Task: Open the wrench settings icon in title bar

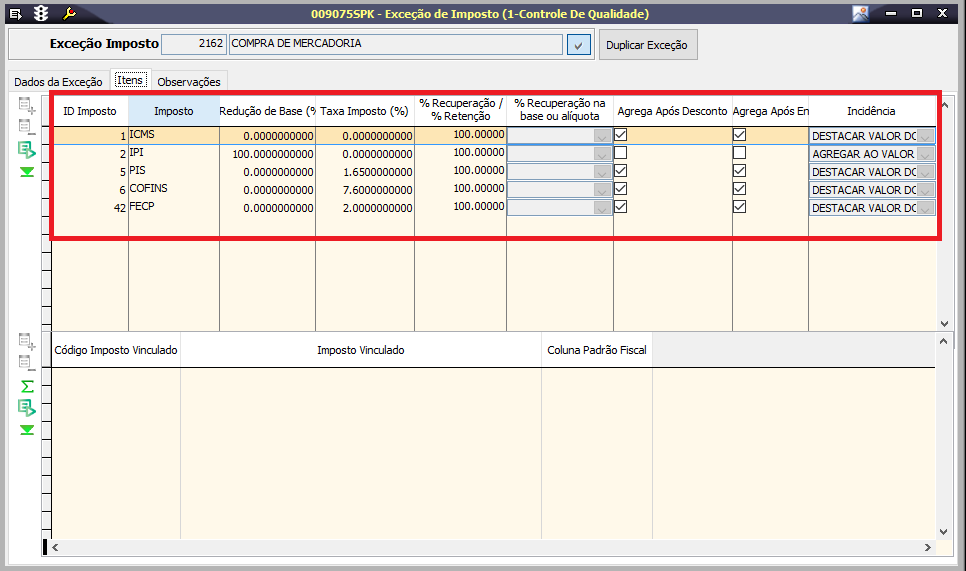Action: pos(69,13)
